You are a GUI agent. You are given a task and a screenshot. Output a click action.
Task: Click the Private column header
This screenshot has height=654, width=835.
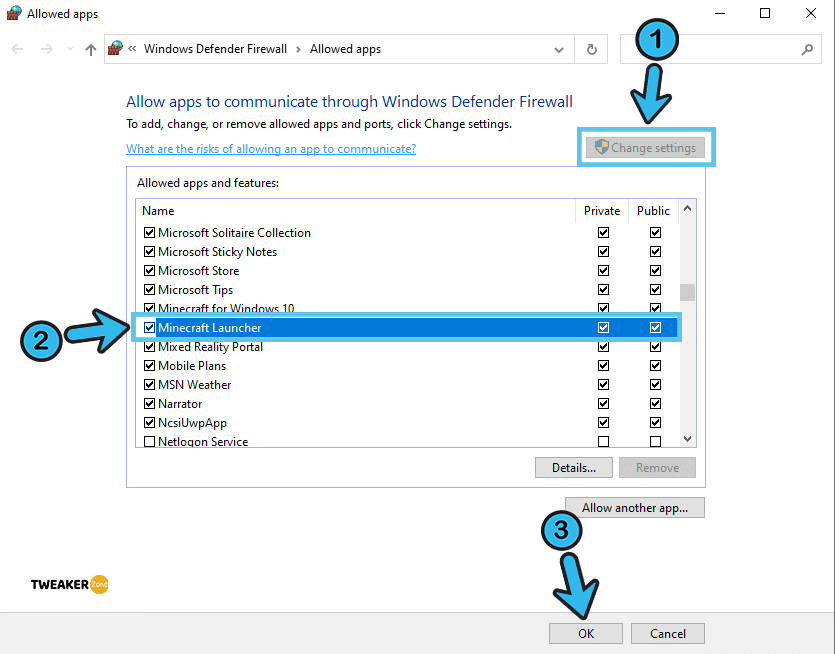tap(602, 211)
